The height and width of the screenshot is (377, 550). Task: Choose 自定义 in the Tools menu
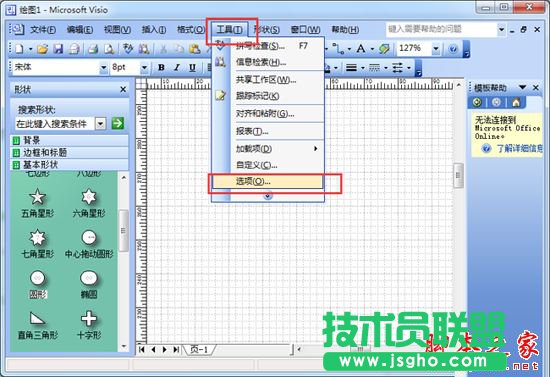click(268, 165)
